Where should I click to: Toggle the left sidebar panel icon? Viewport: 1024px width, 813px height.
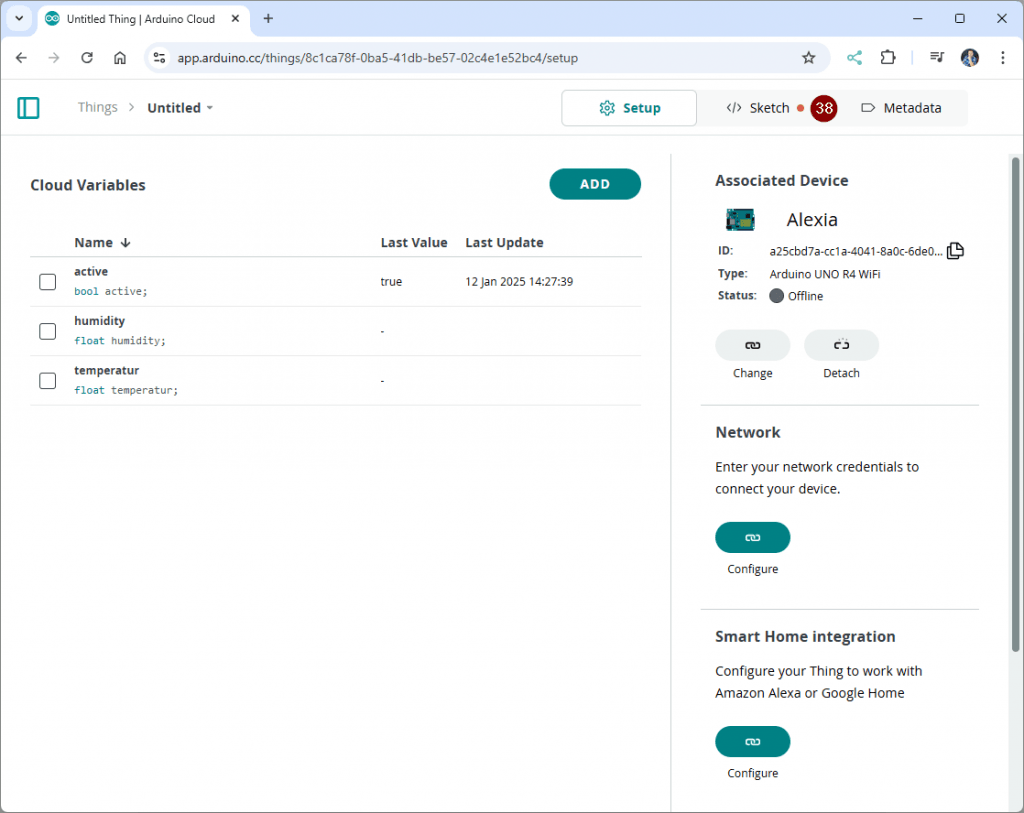point(29,108)
